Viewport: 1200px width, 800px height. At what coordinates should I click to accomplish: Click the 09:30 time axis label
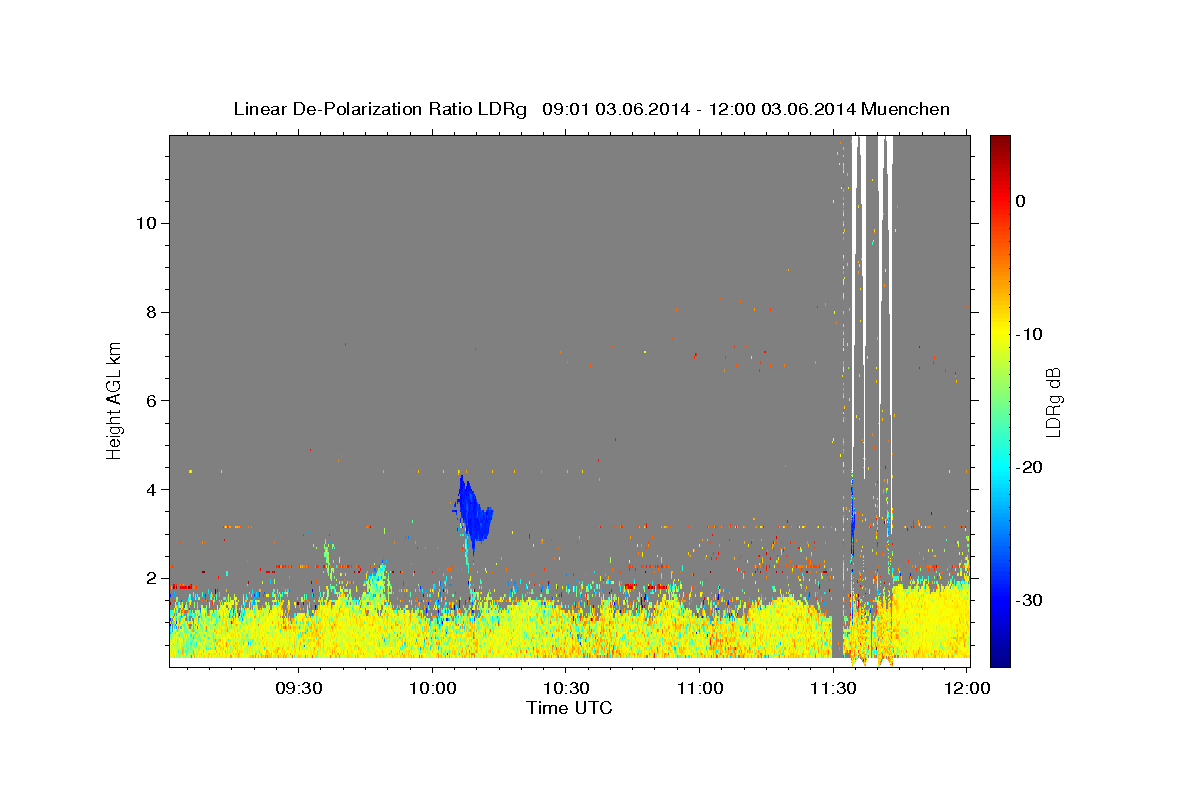tap(298, 689)
